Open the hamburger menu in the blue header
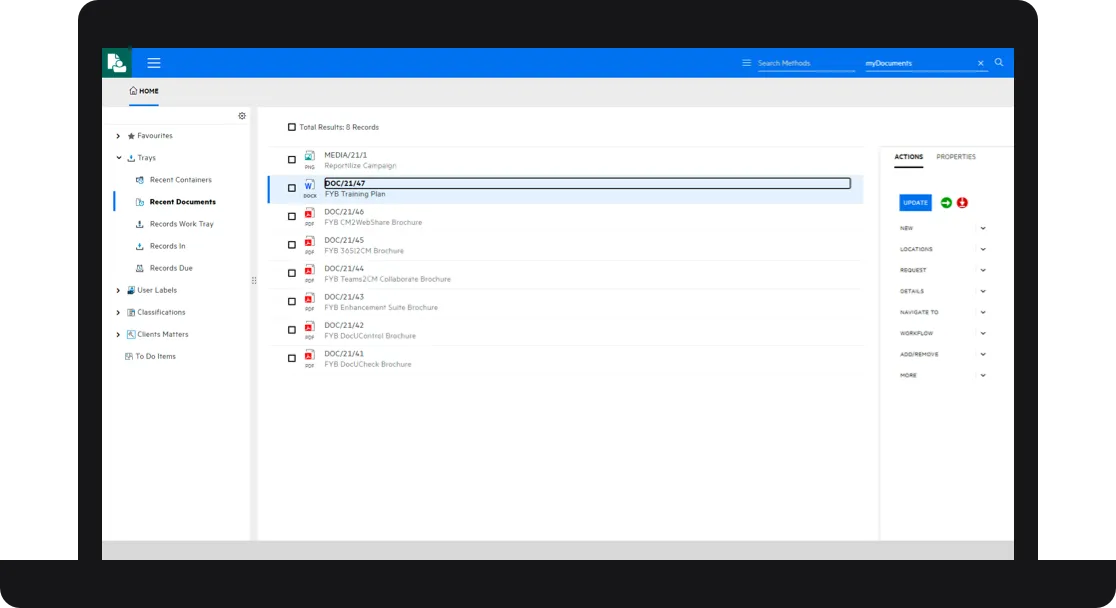Image resolution: width=1116 pixels, height=608 pixels. [154, 62]
